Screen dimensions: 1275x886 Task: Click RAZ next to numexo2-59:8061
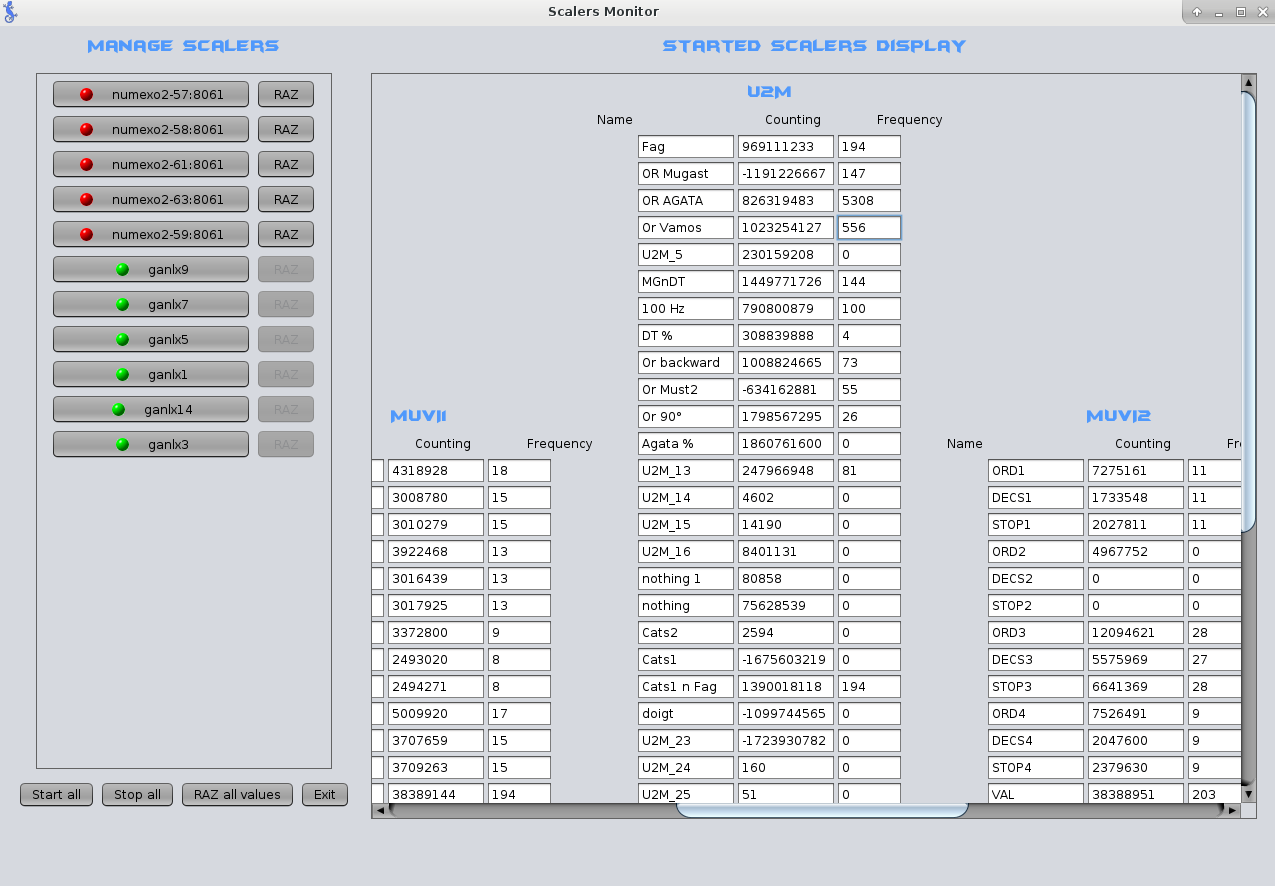286,234
